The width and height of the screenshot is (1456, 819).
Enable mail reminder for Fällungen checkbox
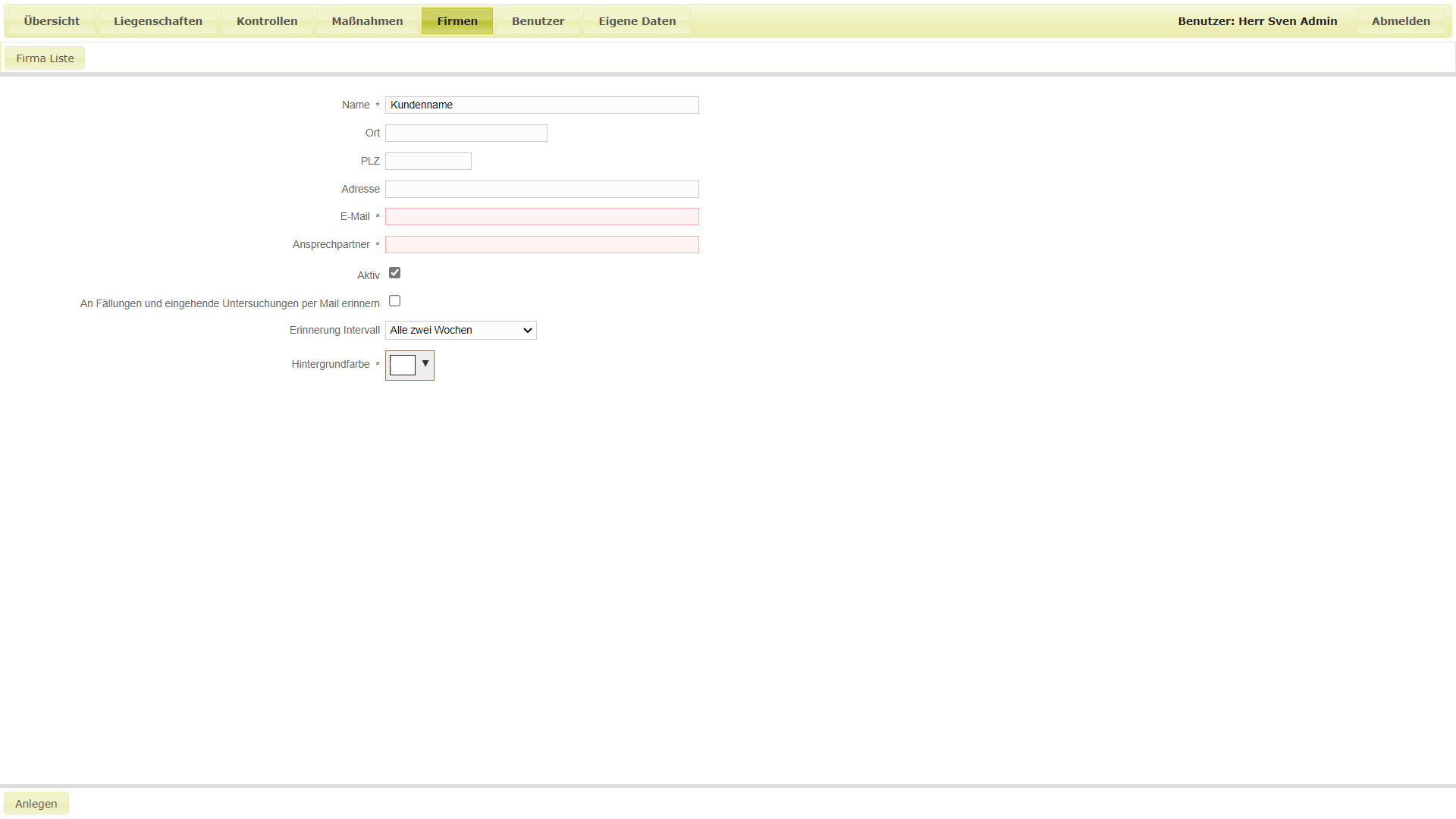coord(394,301)
